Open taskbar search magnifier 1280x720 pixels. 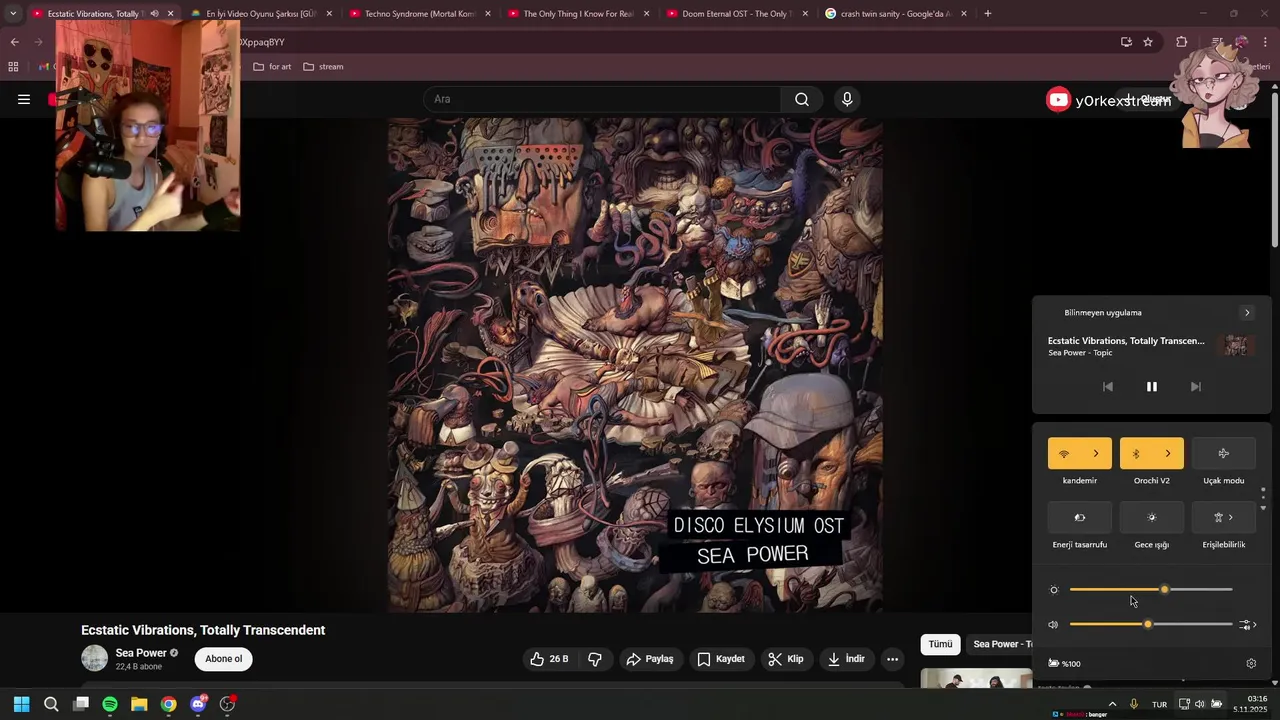(x=51, y=704)
